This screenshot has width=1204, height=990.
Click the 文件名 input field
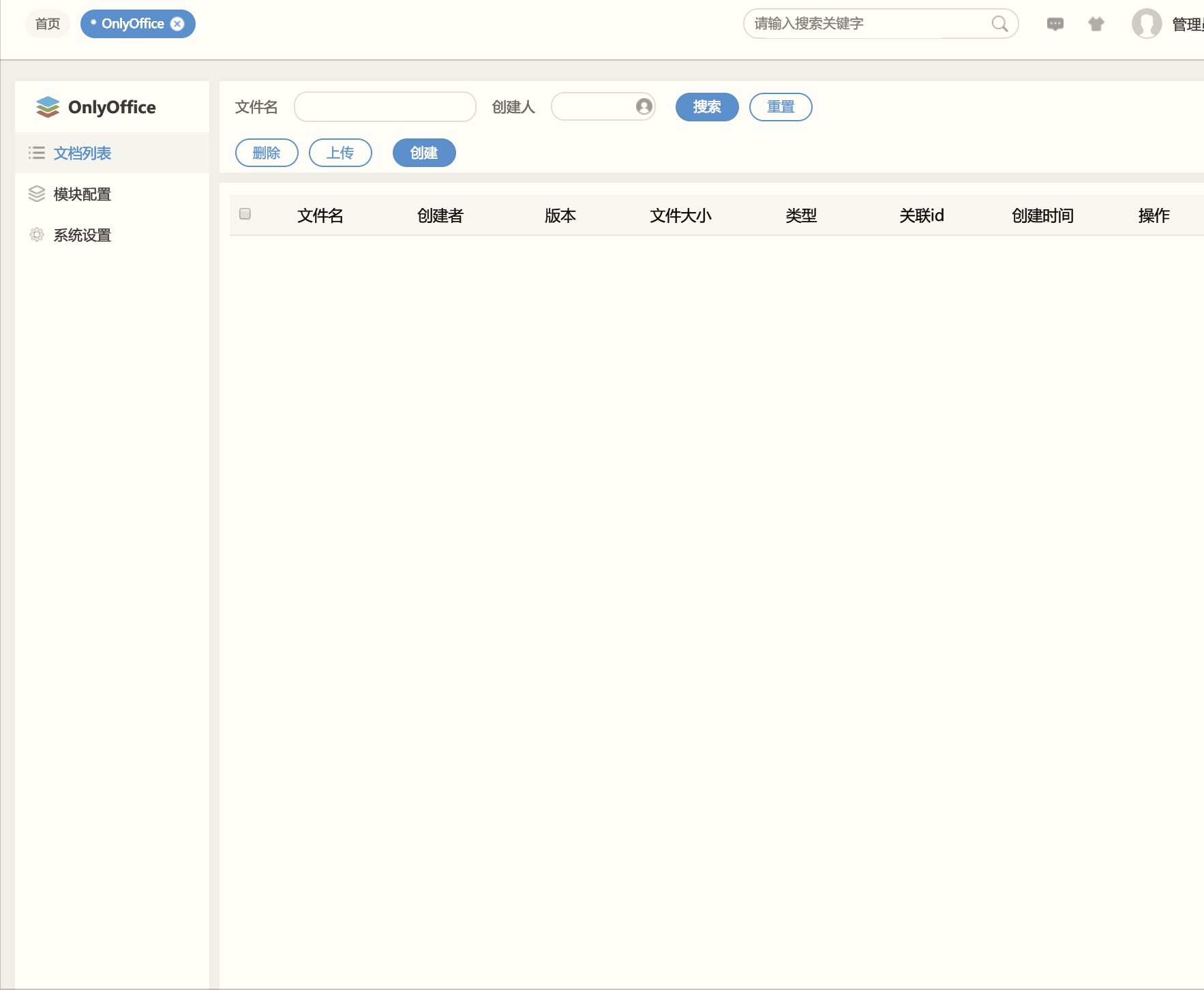point(385,107)
